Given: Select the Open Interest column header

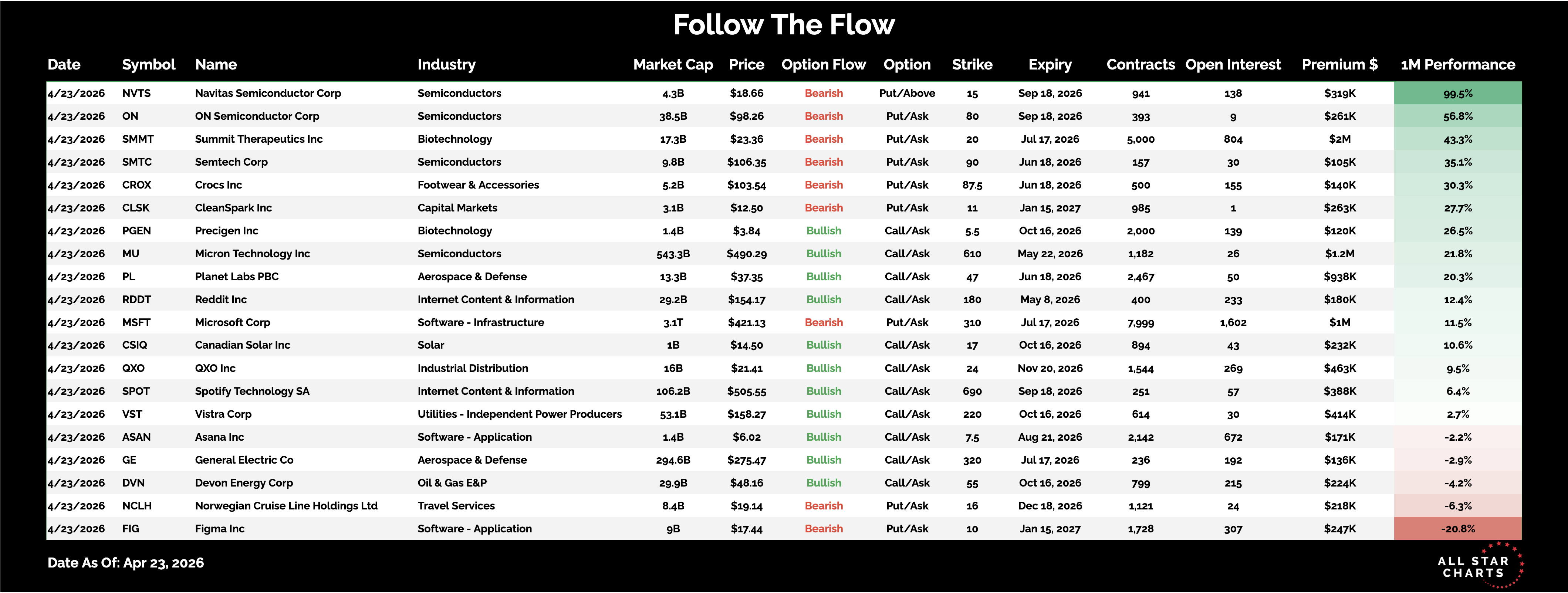Looking at the screenshot, I should [1233, 64].
